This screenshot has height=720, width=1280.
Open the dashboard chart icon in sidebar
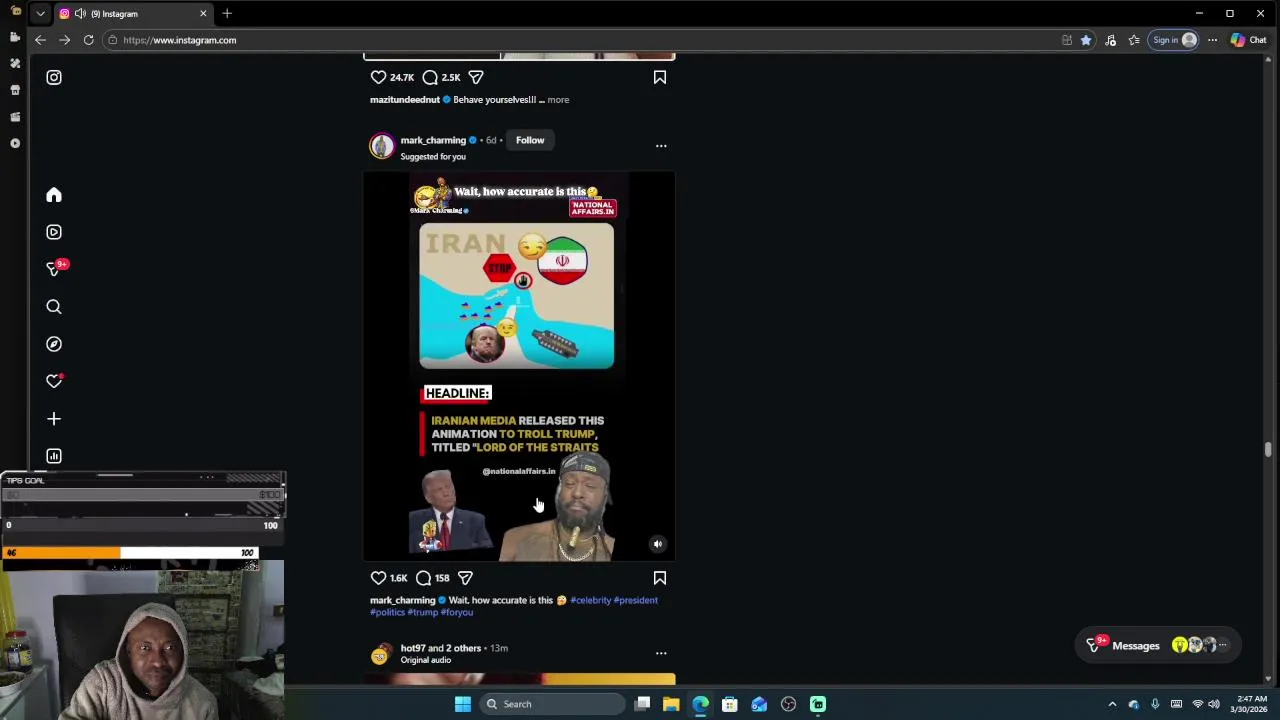coord(54,456)
